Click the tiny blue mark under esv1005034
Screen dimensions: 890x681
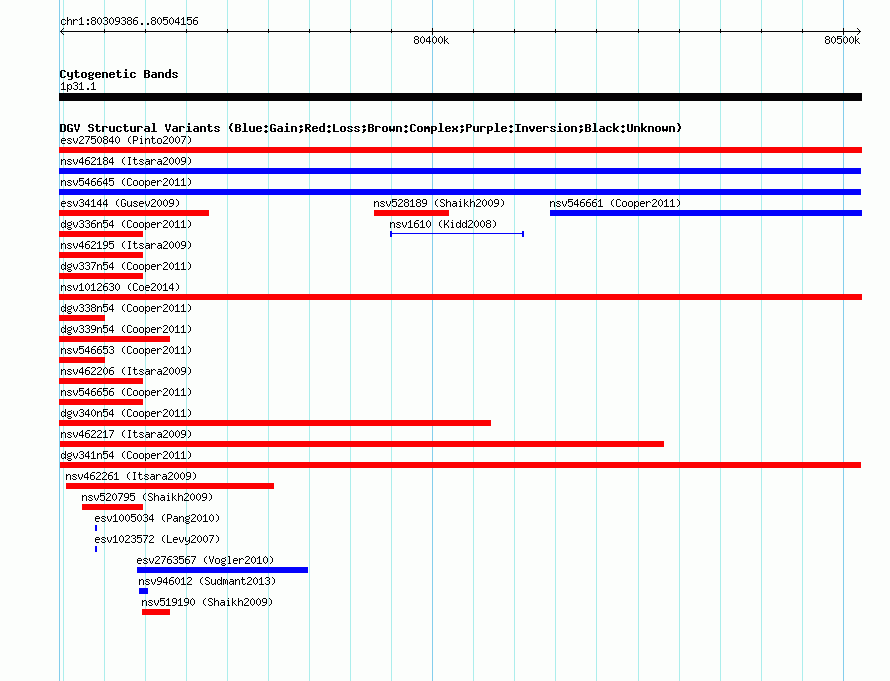pos(96,528)
